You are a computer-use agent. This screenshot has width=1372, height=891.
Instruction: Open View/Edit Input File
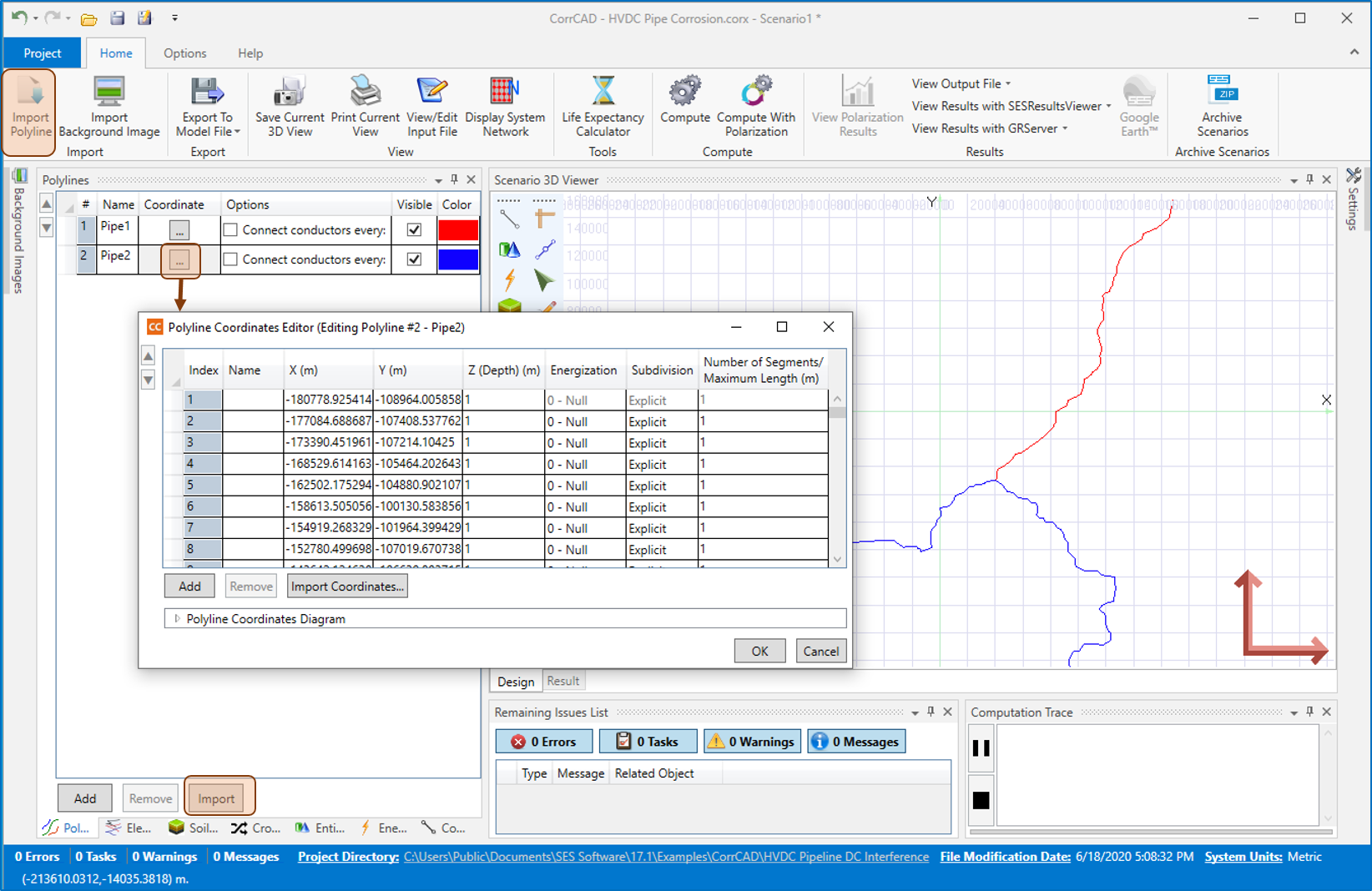(x=431, y=106)
